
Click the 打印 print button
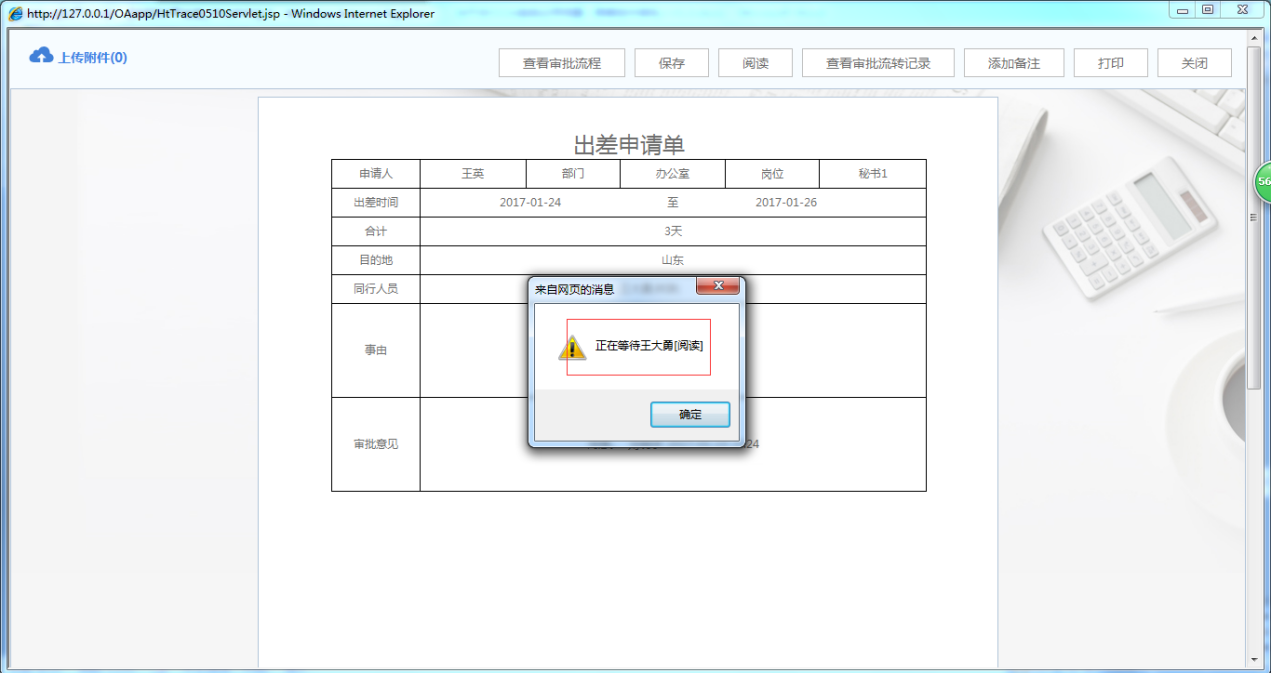click(1110, 62)
